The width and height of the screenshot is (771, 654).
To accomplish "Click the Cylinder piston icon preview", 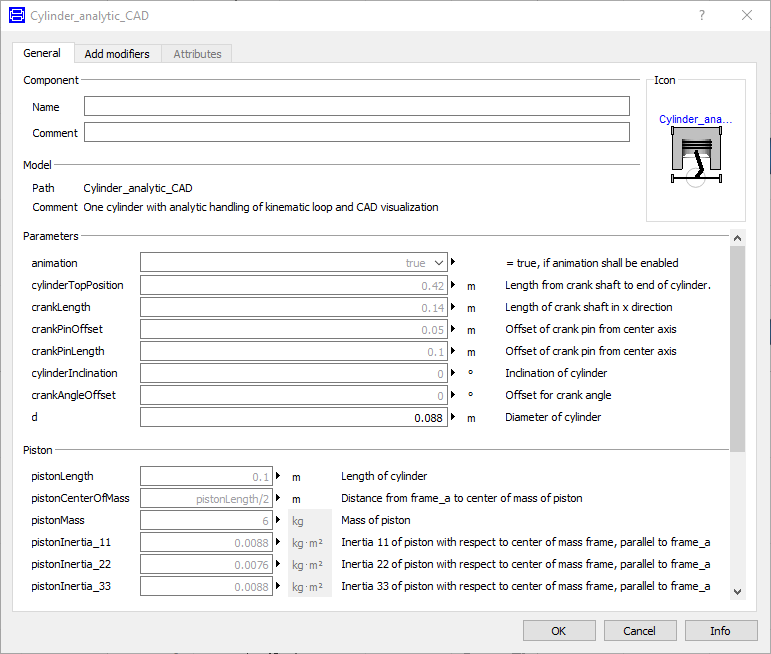I will tap(696, 156).
